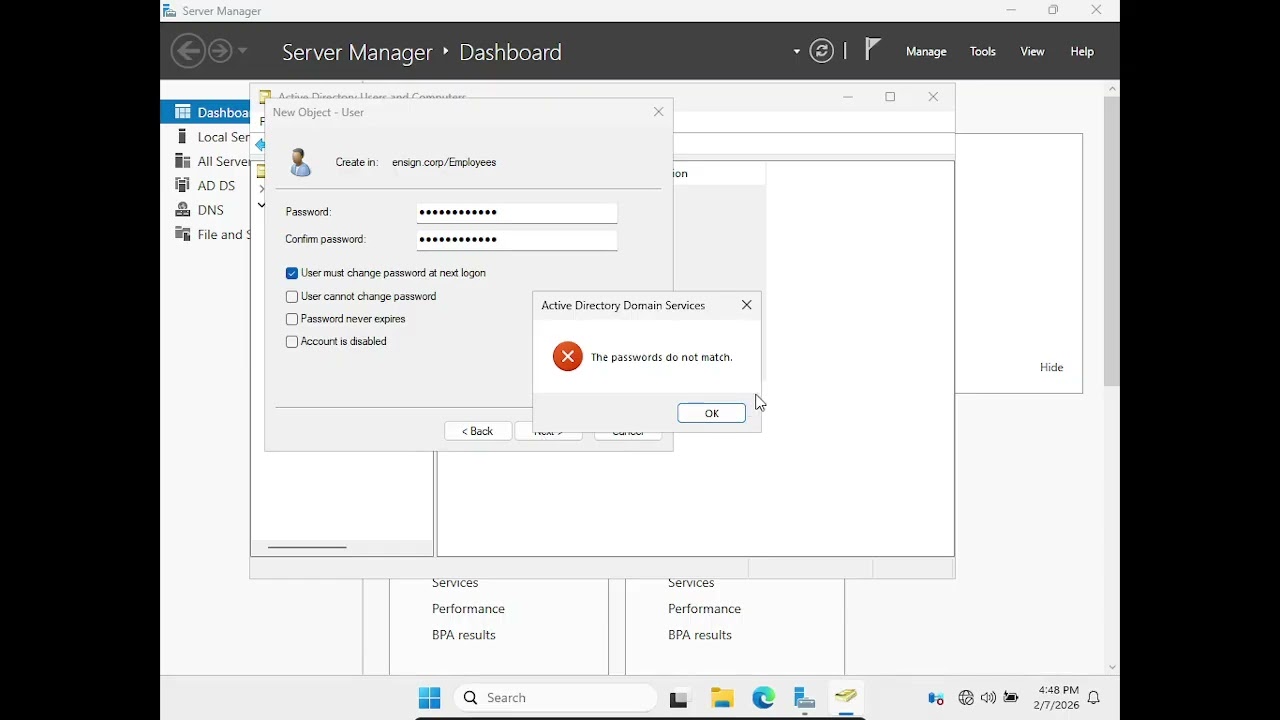Open notification bell in system tray
Screen dimensions: 1280x720
(1094, 698)
